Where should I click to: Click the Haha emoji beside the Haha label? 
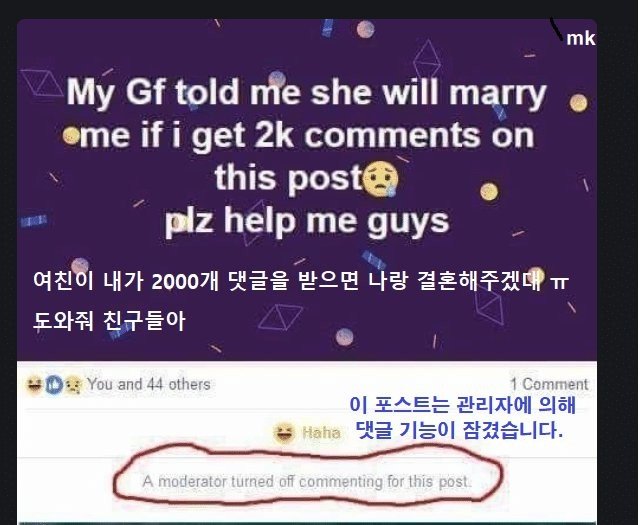click(284, 434)
